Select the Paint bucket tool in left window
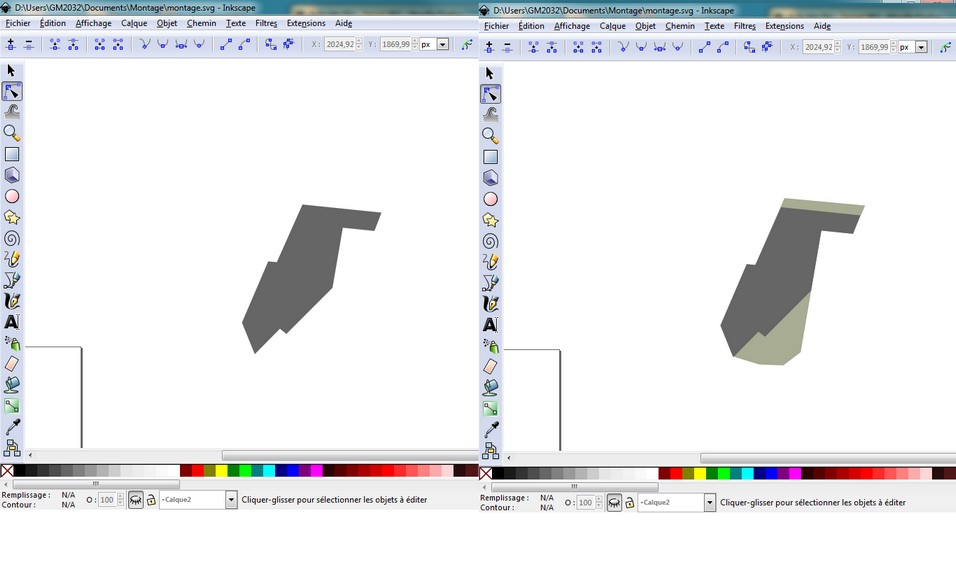This screenshot has height=565, width=956. (x=12, y=385)
